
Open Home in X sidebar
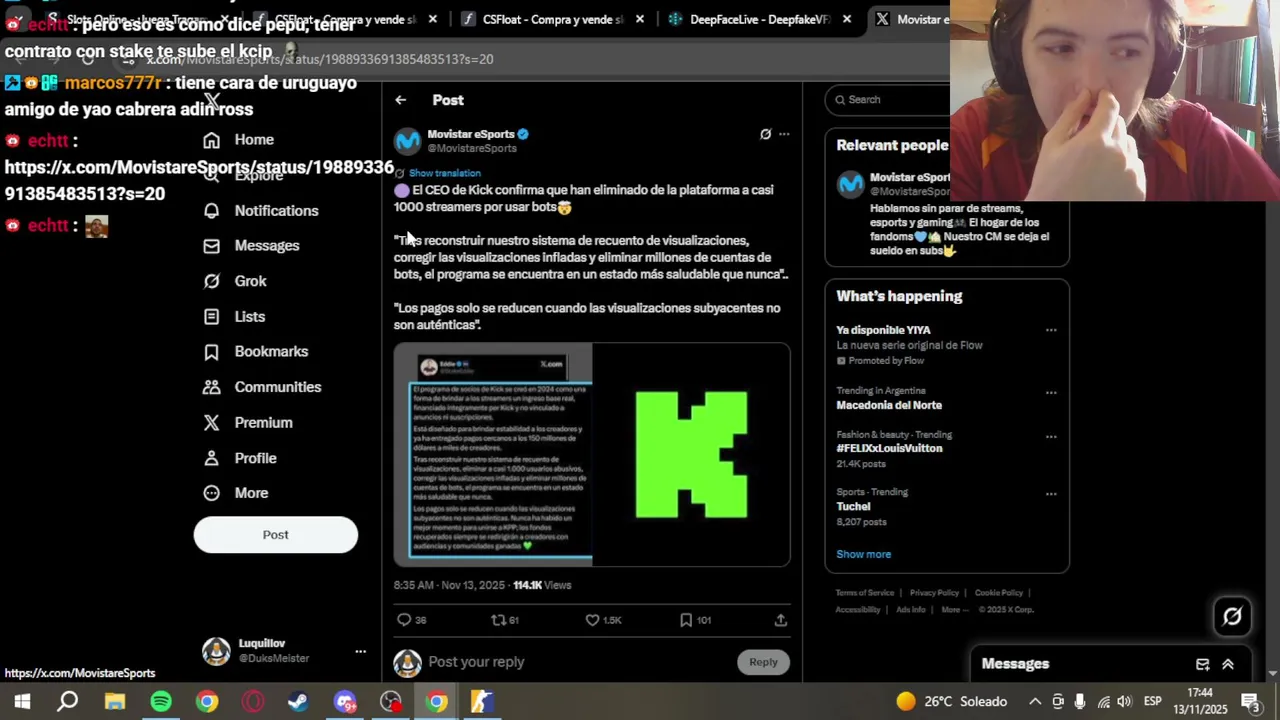tap(238, 140)
